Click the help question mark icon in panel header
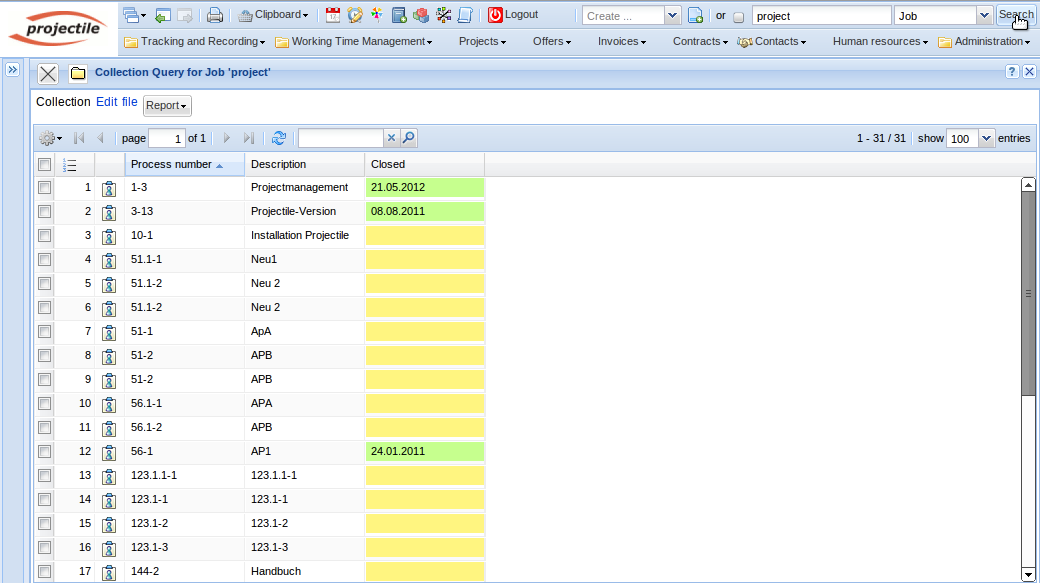 coord(1012,72)
